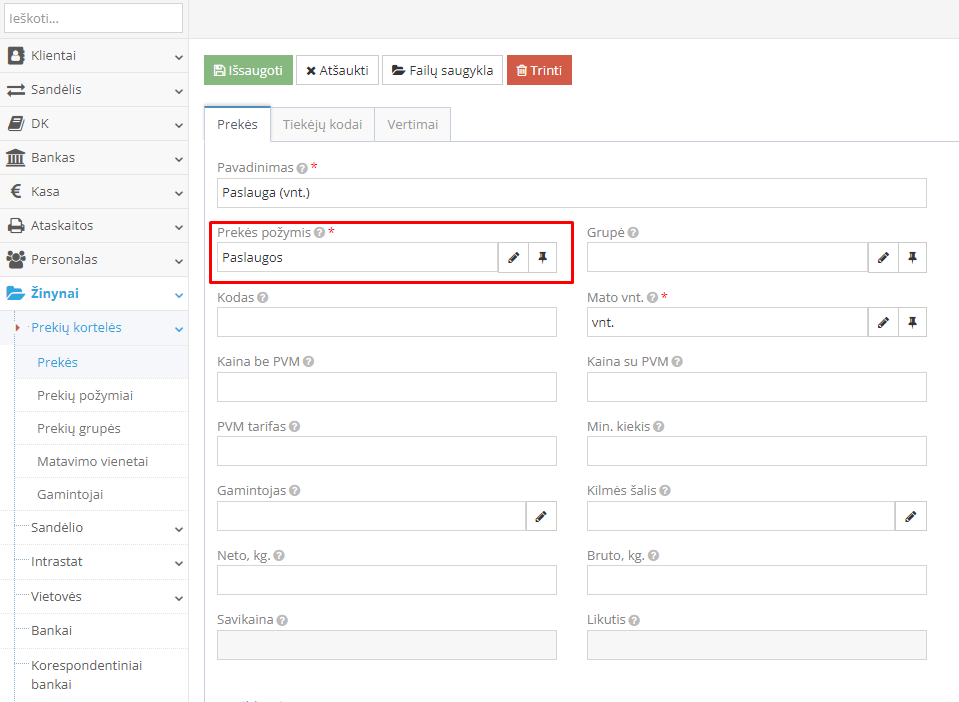Expand the Sandėlis menu chevron
This screenshot has height=702, width=959.
(x=179, y=91)
